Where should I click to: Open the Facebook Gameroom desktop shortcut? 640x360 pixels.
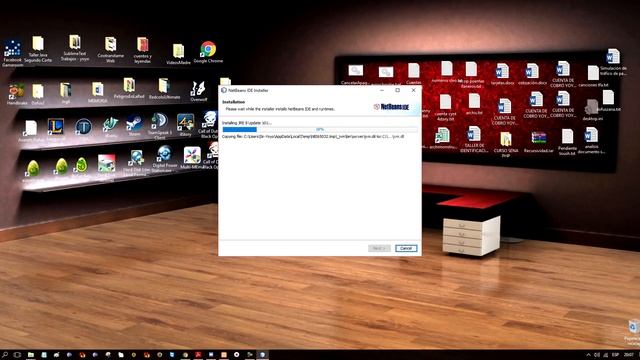point(12,53)
